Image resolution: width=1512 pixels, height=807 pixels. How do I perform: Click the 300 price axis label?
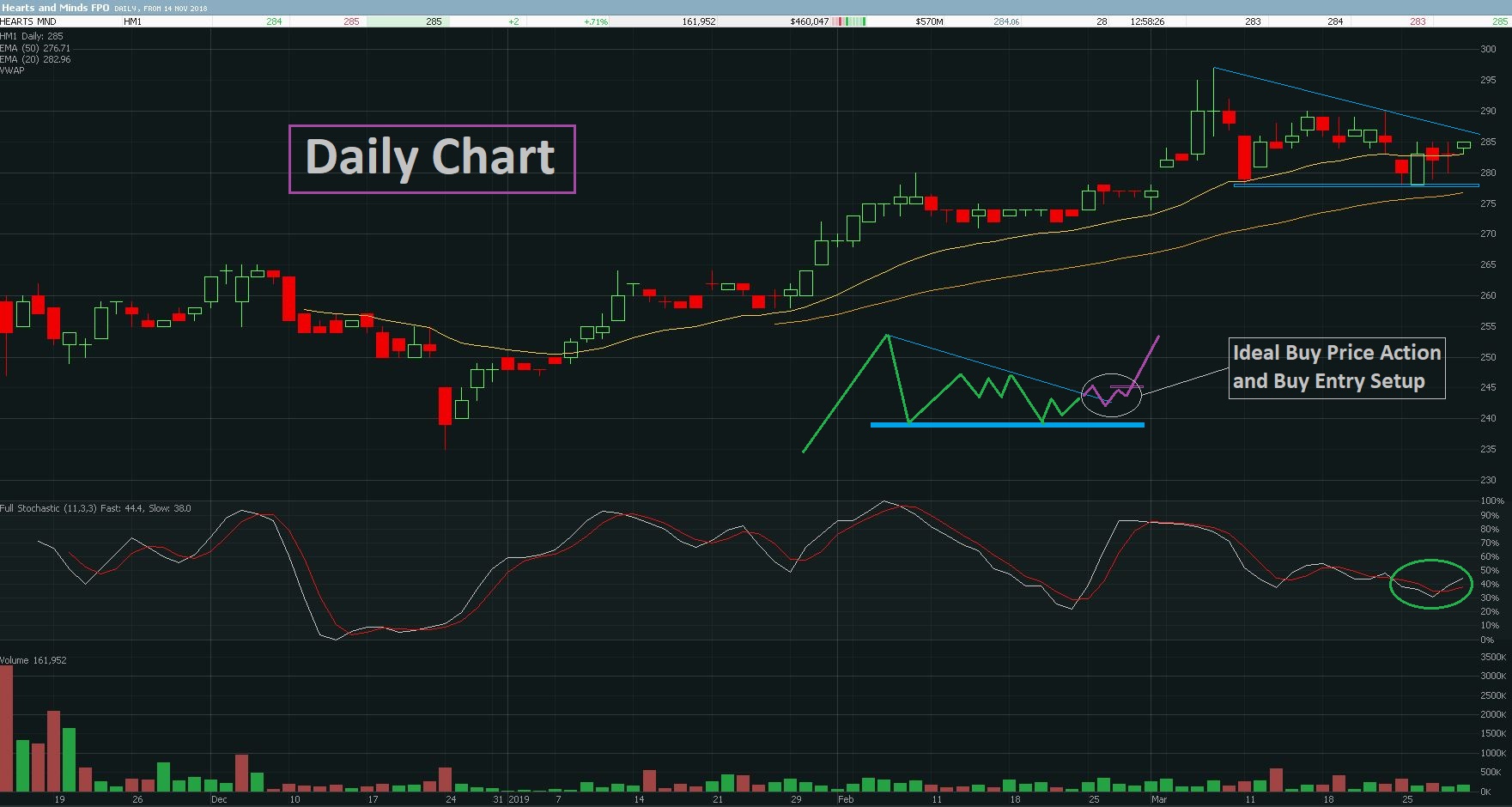point(1488,49)
